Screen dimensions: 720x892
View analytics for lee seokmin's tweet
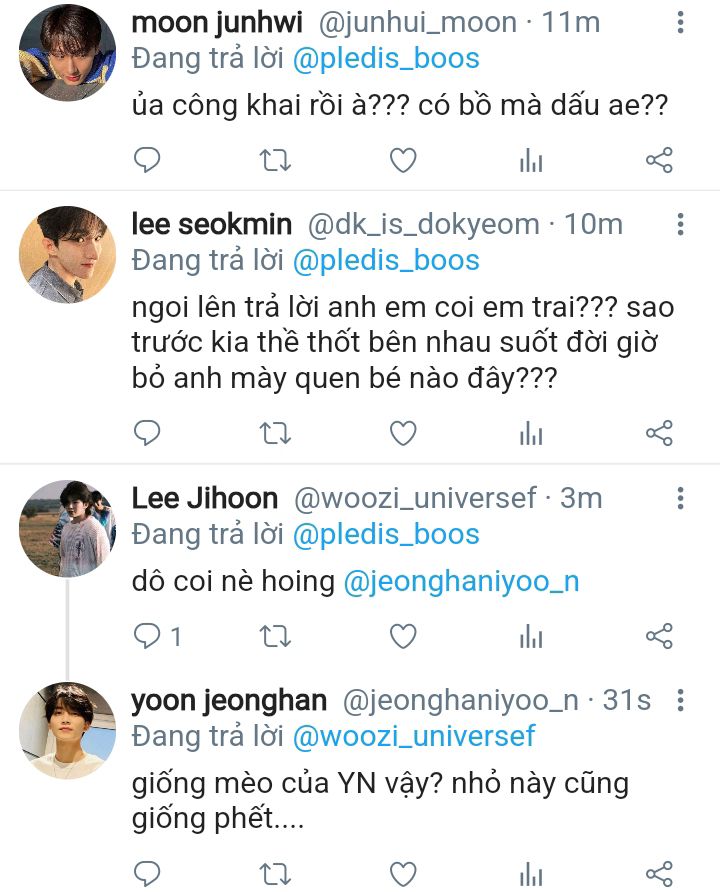[x=531, y=433]
